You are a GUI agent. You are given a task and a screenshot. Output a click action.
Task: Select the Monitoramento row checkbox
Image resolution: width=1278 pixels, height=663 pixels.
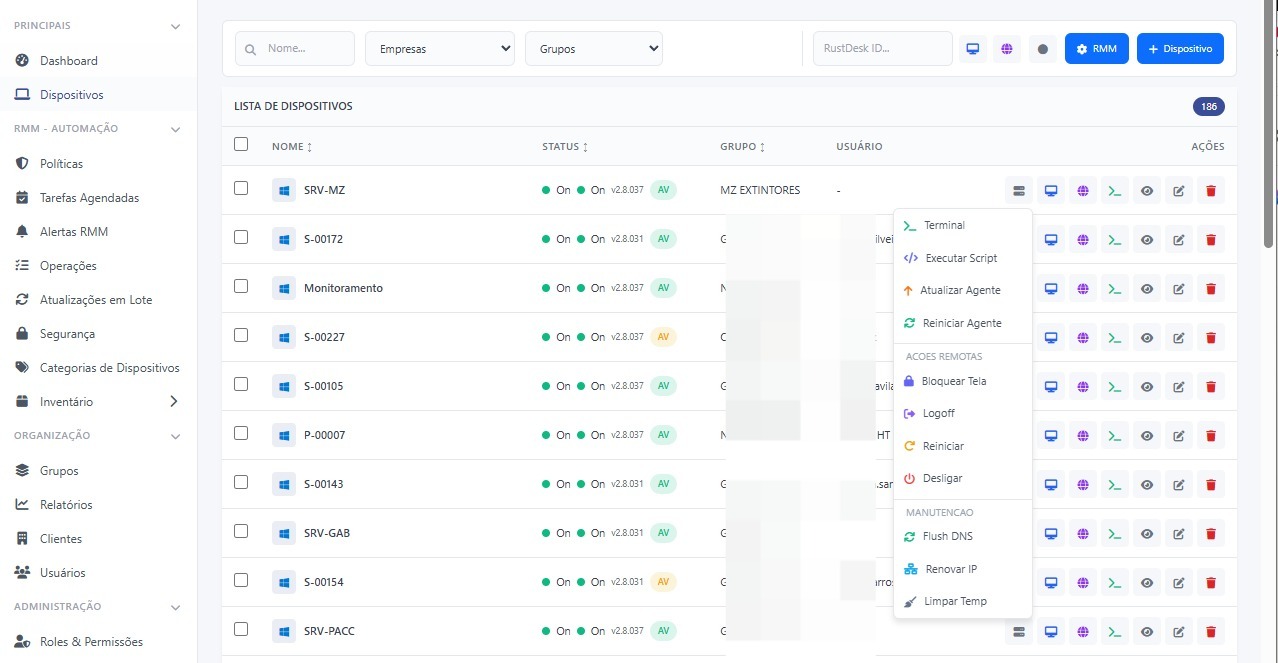(241, 286)
